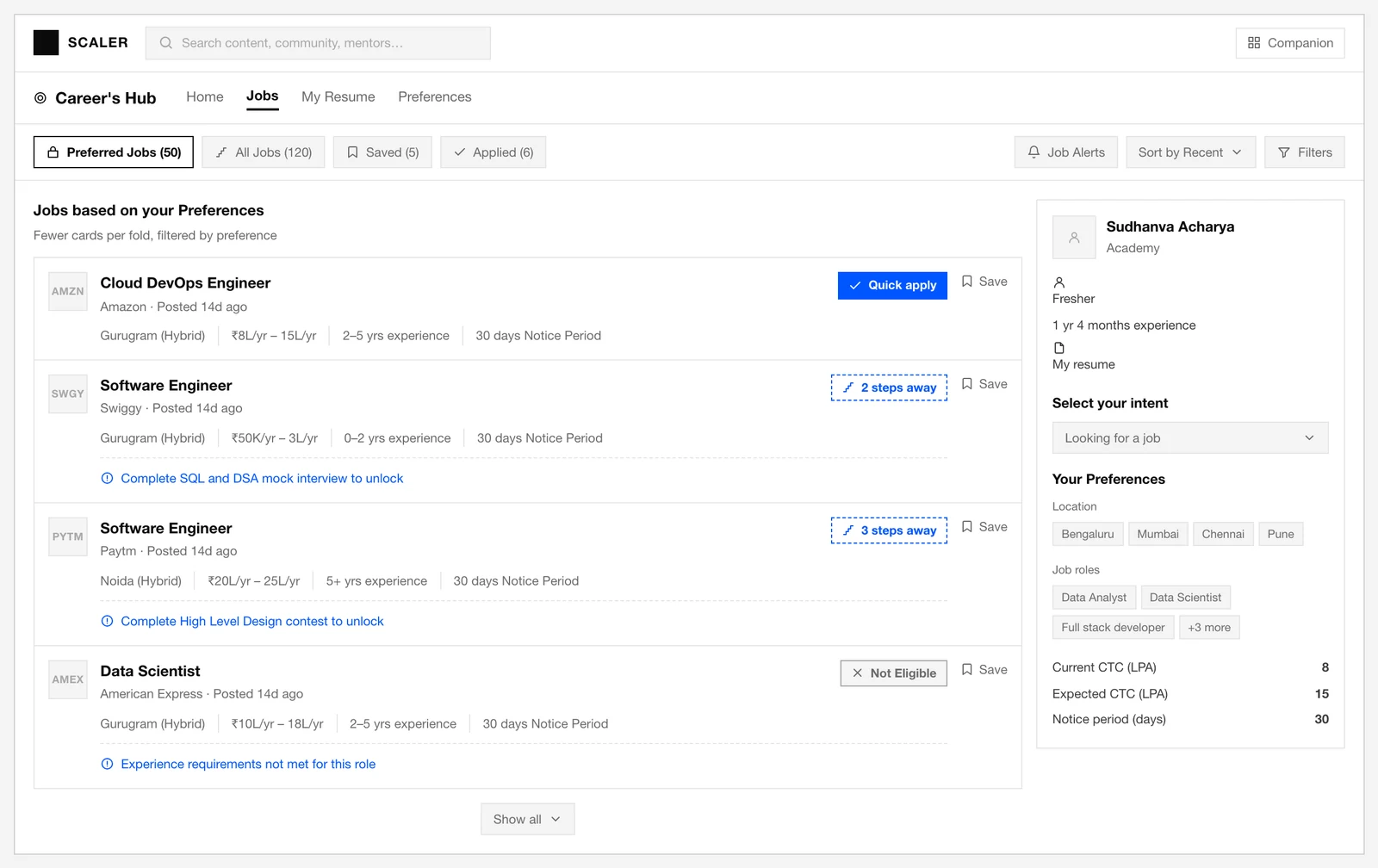Expand the Show all job list
Viewport: 1378px width, 868px height.
click(527, 820)
